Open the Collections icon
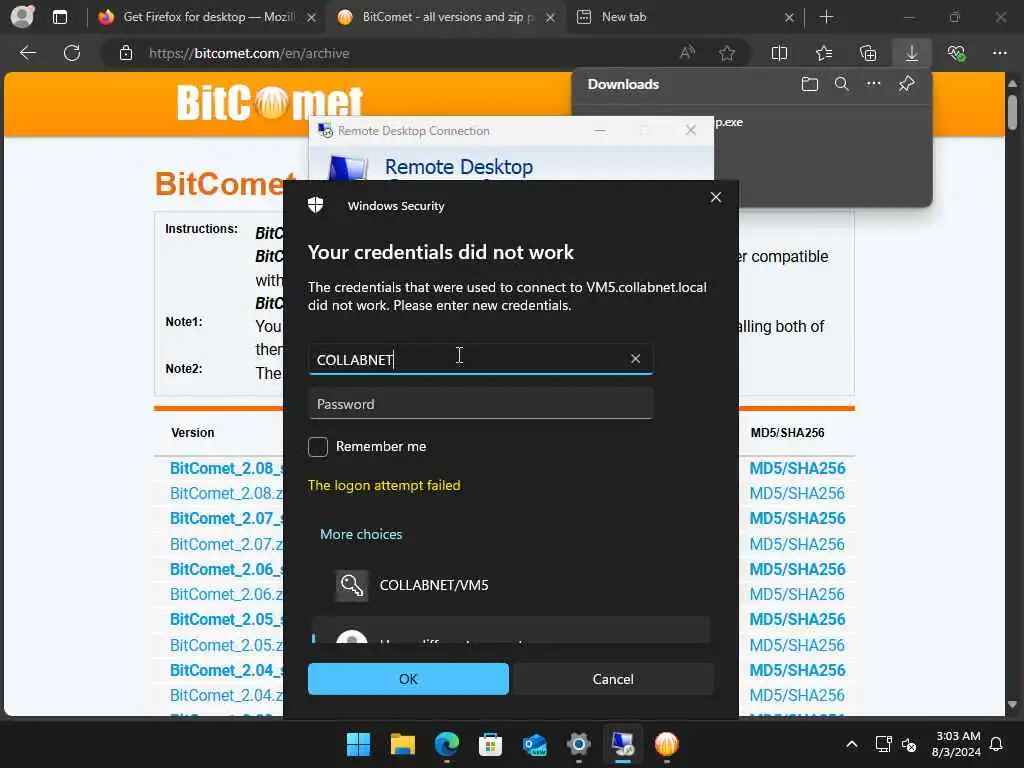The height and width of the screenshot is (768, 1024). point(868,53)
